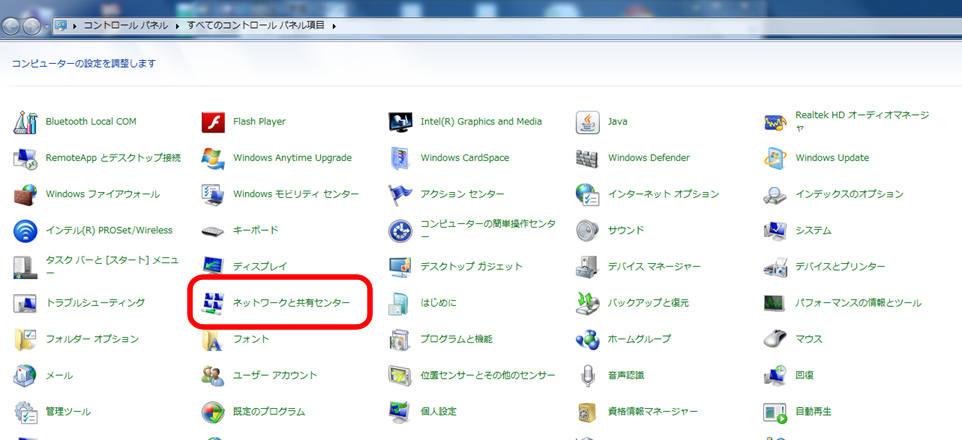Click the Forward navigation button
This screenshot has height=440, width=962.
31,26
